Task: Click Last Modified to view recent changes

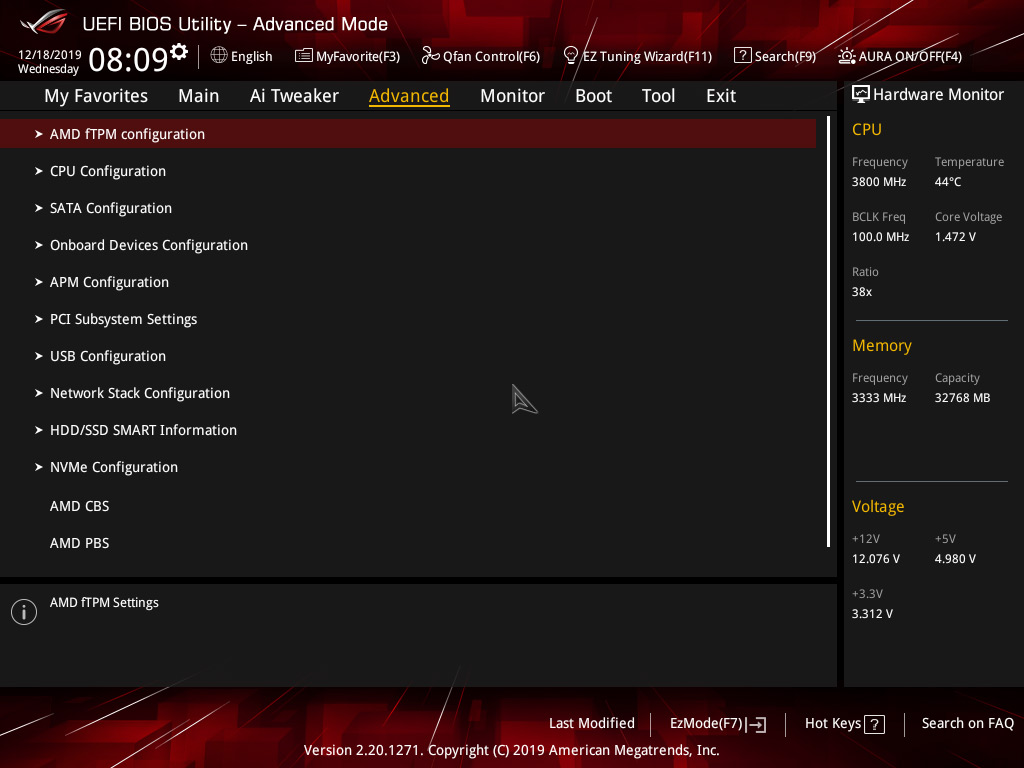Action: 591,723
